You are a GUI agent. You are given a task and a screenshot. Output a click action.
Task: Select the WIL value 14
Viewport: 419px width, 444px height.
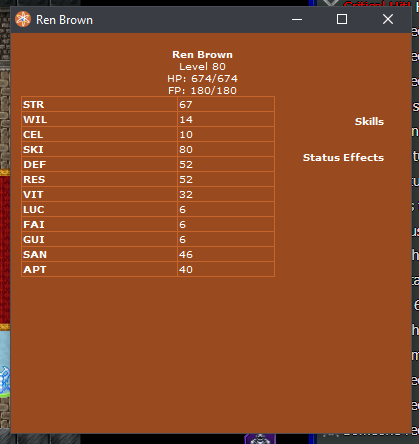pyautogui.click(x=186, y=120)
